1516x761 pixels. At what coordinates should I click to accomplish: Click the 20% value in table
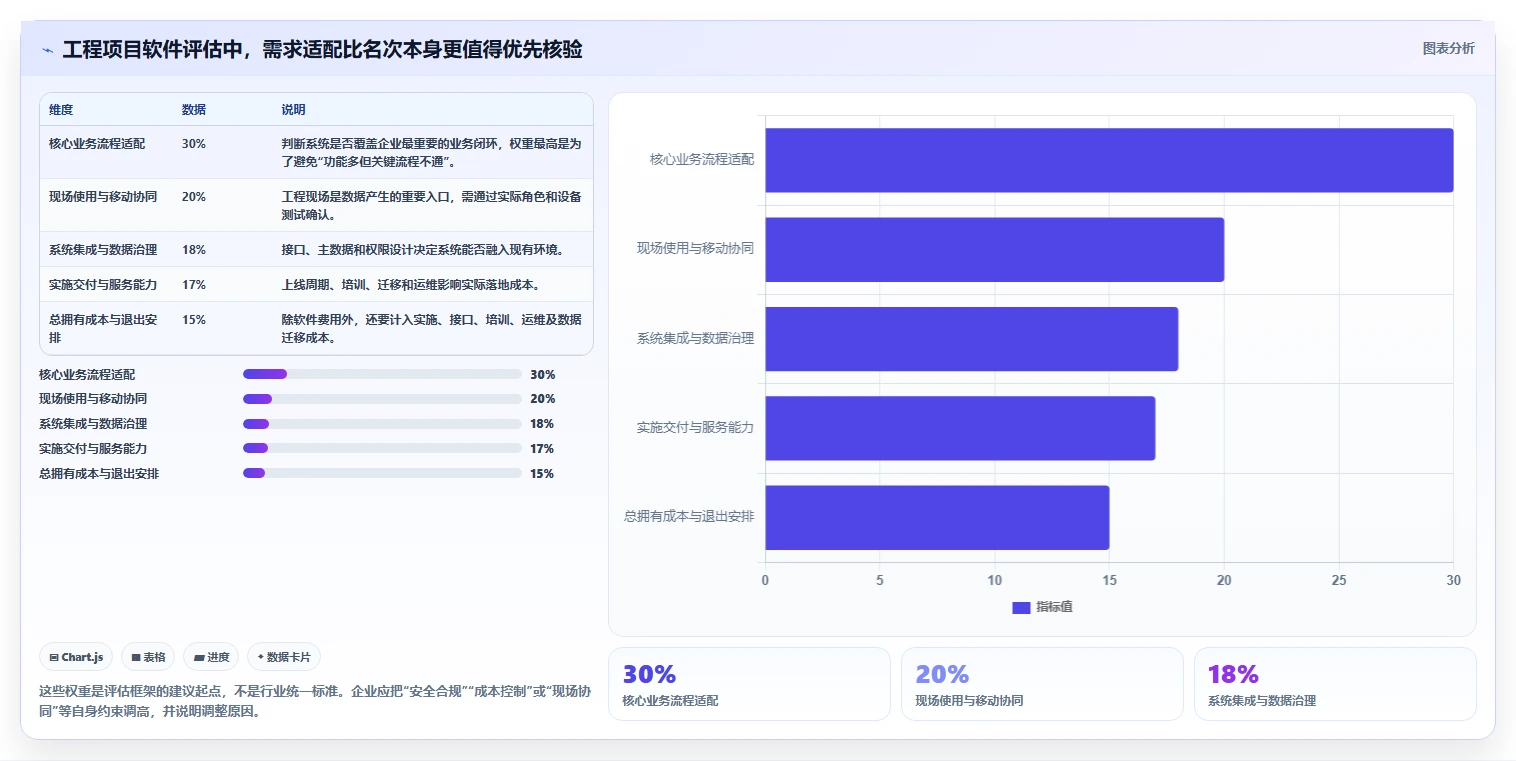click(194, 197)
